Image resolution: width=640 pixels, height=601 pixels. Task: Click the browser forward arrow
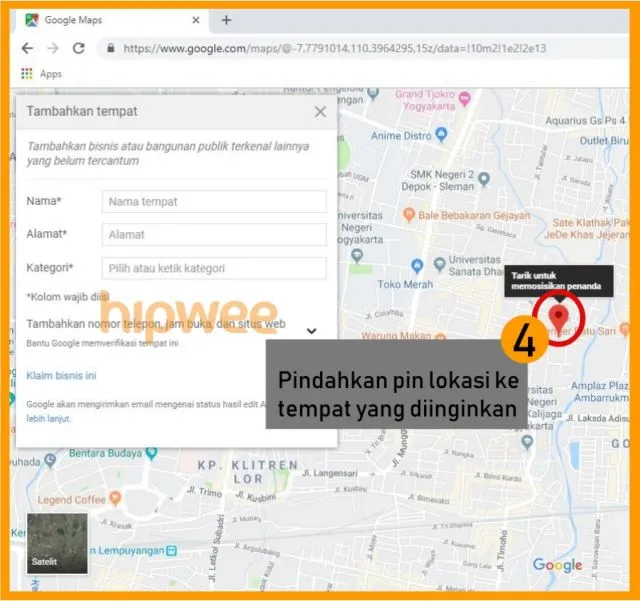[53, 49]
